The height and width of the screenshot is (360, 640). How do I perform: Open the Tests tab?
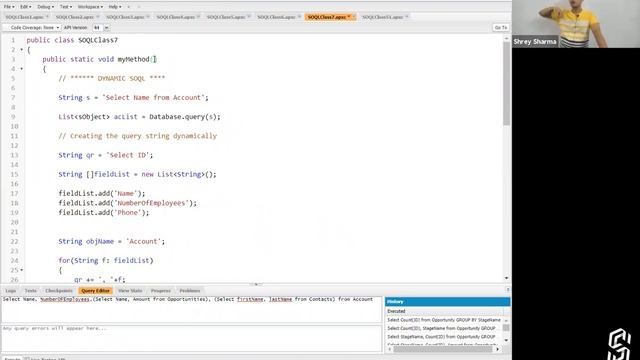[31, 291]
